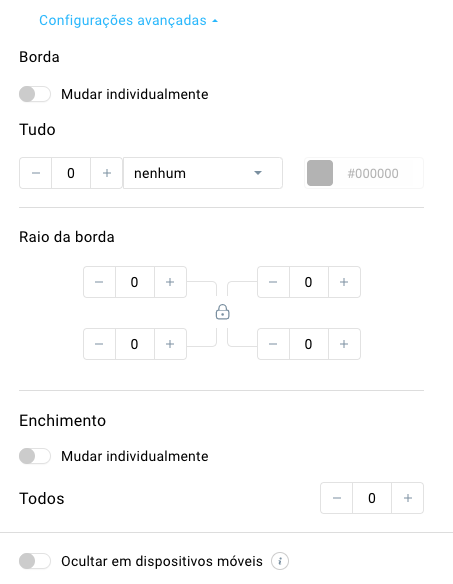
Task: Click the dropdown arrow beside nenhum
Action: 258,173
